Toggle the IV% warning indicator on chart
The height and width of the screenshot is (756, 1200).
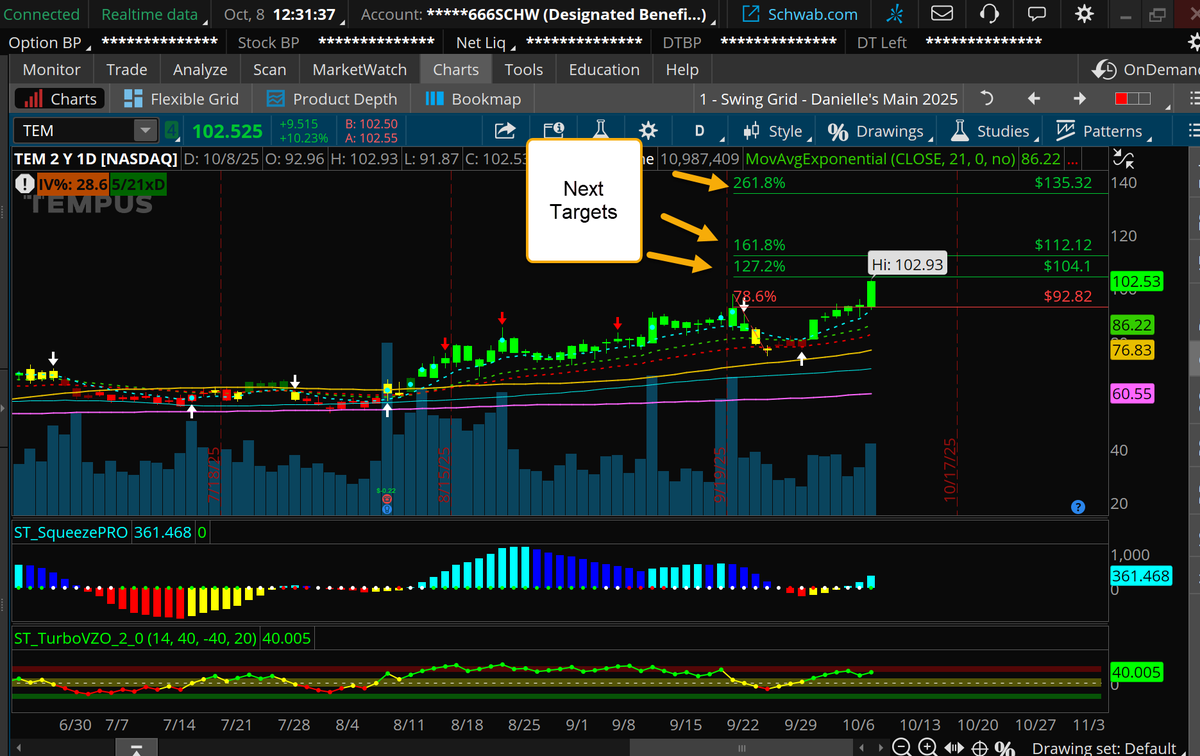point(24,184)
